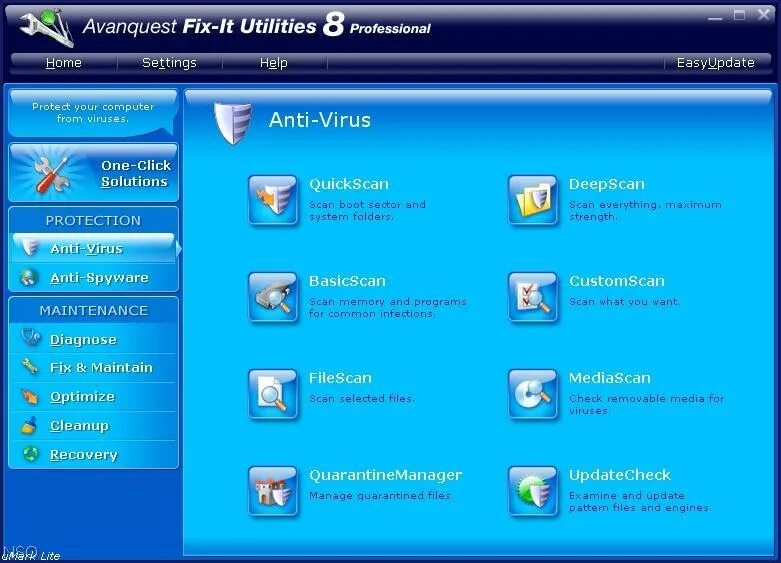Start BasicScan via its title text

point(347,281)
